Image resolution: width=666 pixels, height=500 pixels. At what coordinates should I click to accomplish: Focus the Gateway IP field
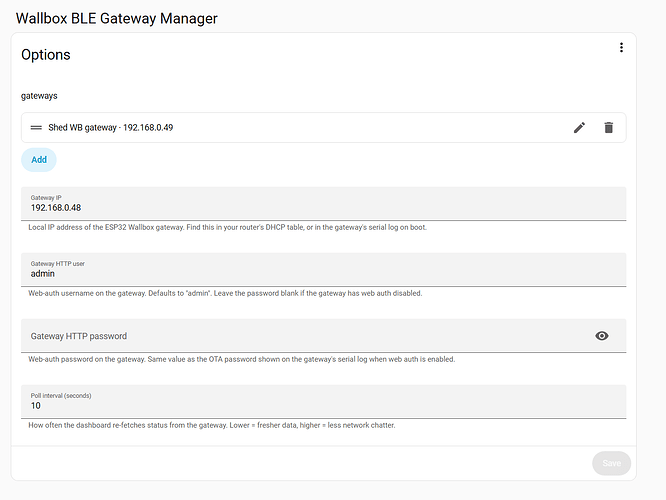click(324, 203)
